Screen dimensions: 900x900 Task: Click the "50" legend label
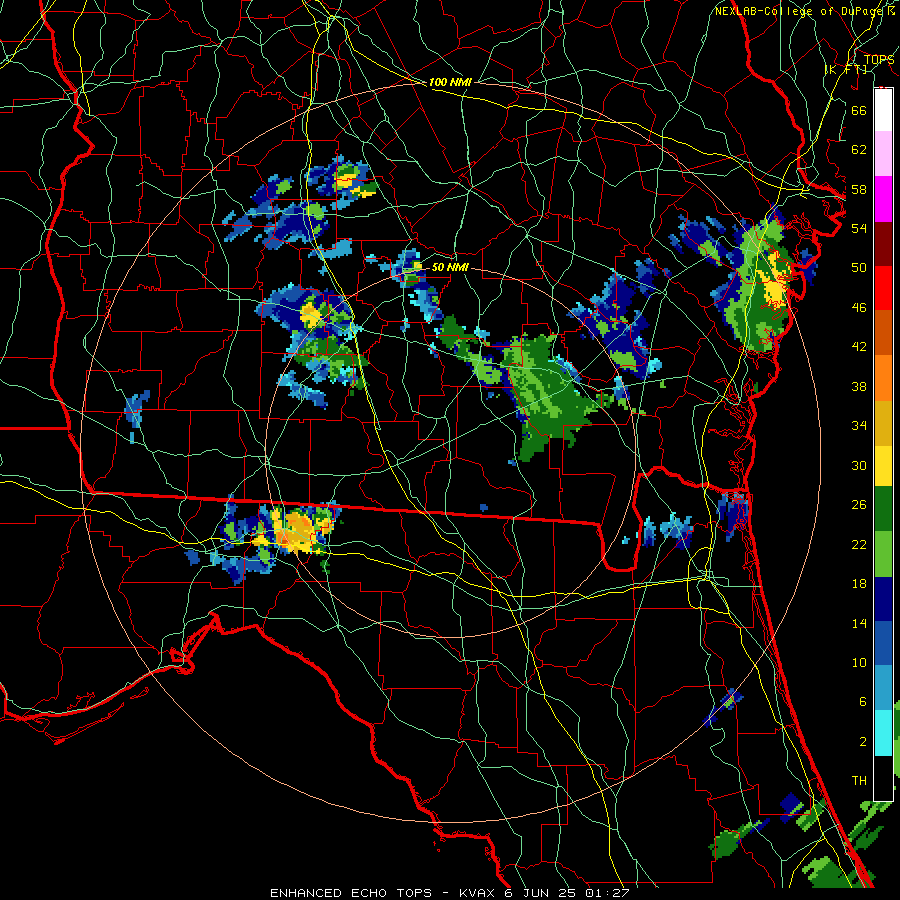click(x=859, y=268)
